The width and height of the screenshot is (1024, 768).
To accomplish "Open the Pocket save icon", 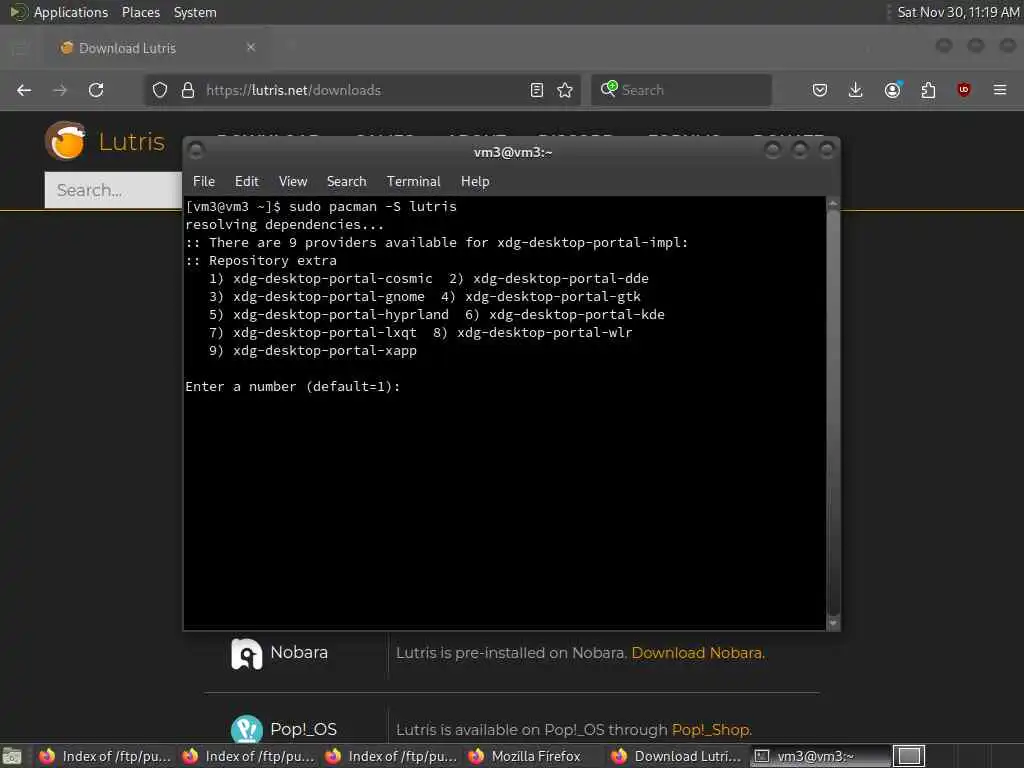I will point(820,90).
